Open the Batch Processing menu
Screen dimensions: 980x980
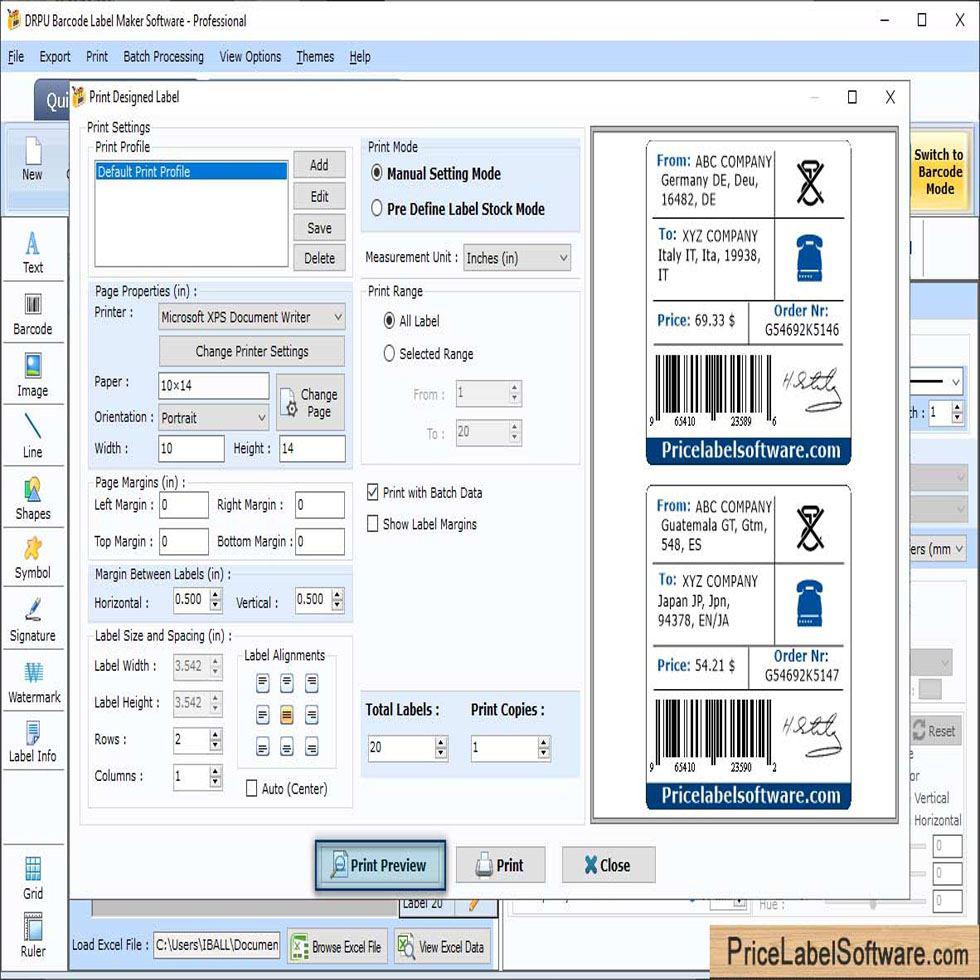point(163,57)
